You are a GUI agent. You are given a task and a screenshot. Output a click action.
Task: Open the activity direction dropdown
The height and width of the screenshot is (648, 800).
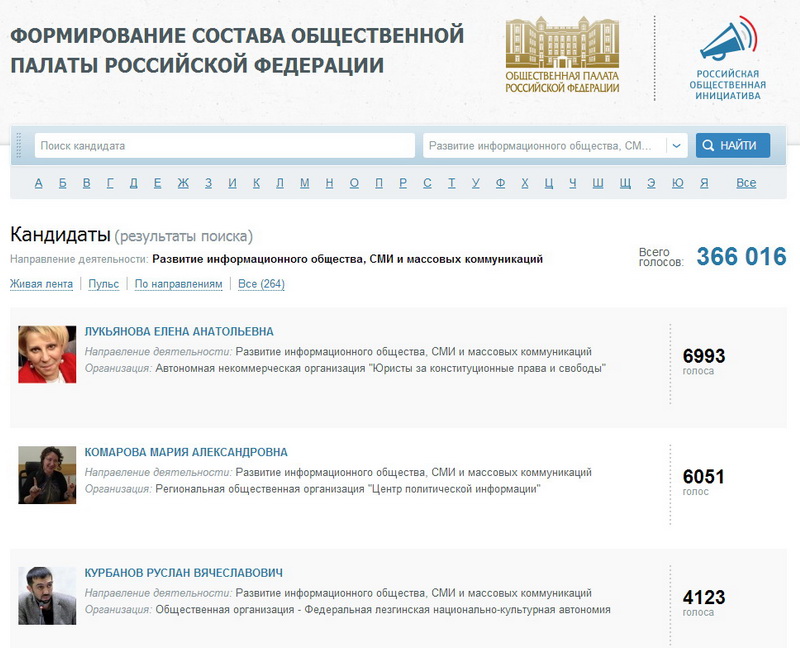555,146
